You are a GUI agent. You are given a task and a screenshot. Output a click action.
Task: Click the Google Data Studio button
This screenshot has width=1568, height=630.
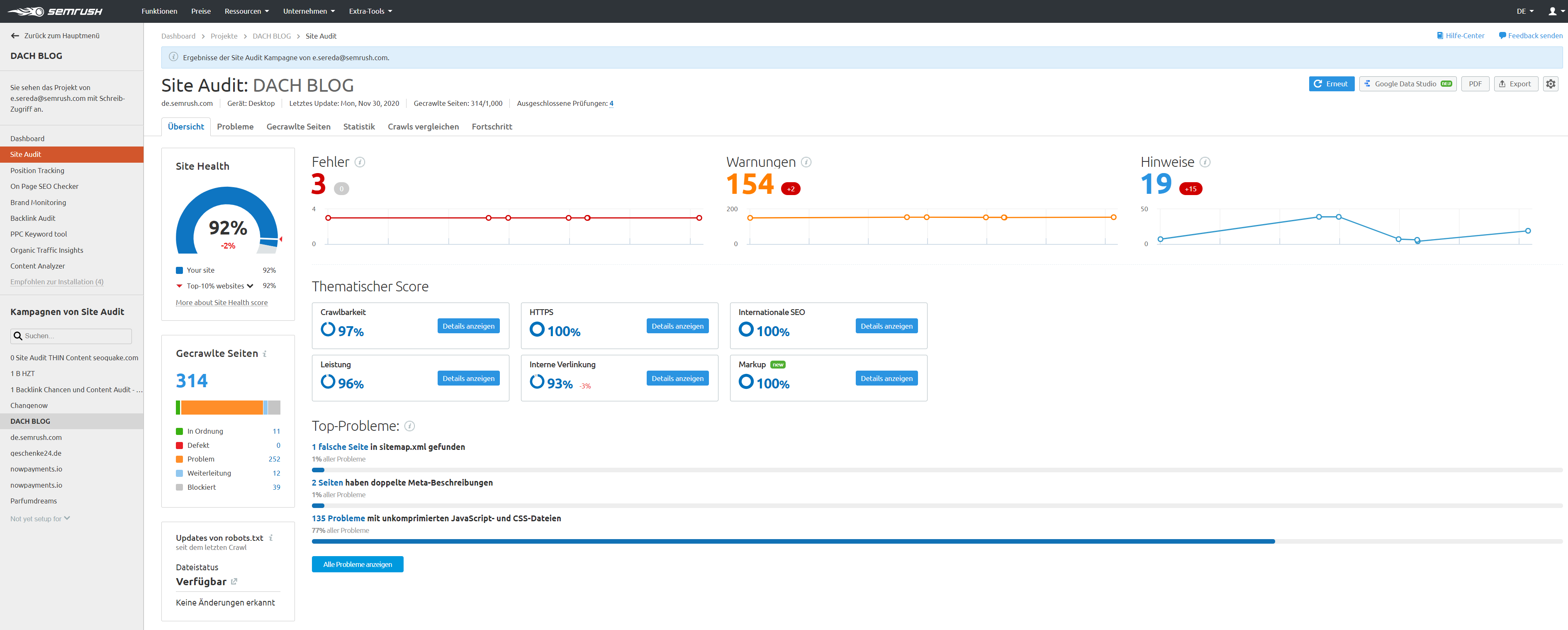tap(1407, 84)
